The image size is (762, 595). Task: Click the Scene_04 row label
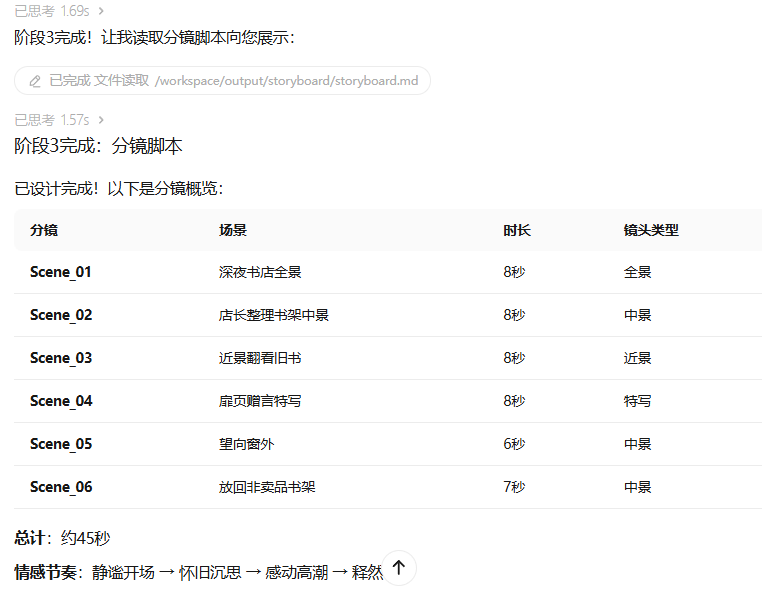pyautogui.click(x=61, y=401)
